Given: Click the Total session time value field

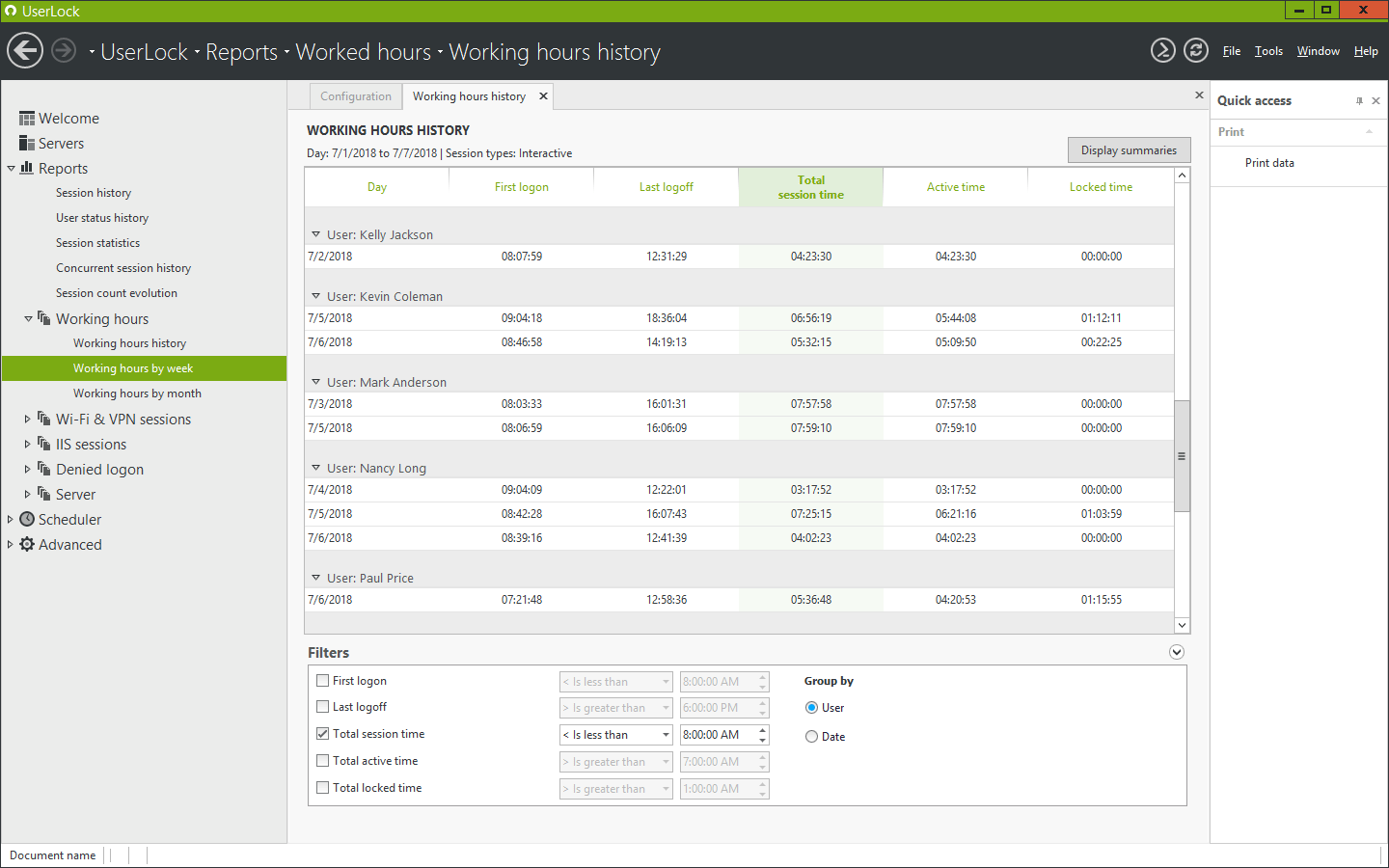Looking at the screenshot, I should click(718, 735).
